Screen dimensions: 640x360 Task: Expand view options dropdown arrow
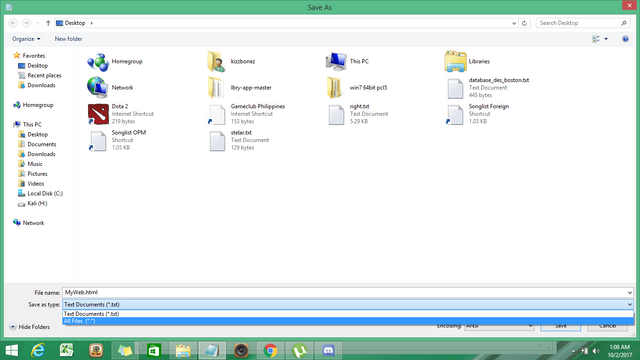click(606, 39)
